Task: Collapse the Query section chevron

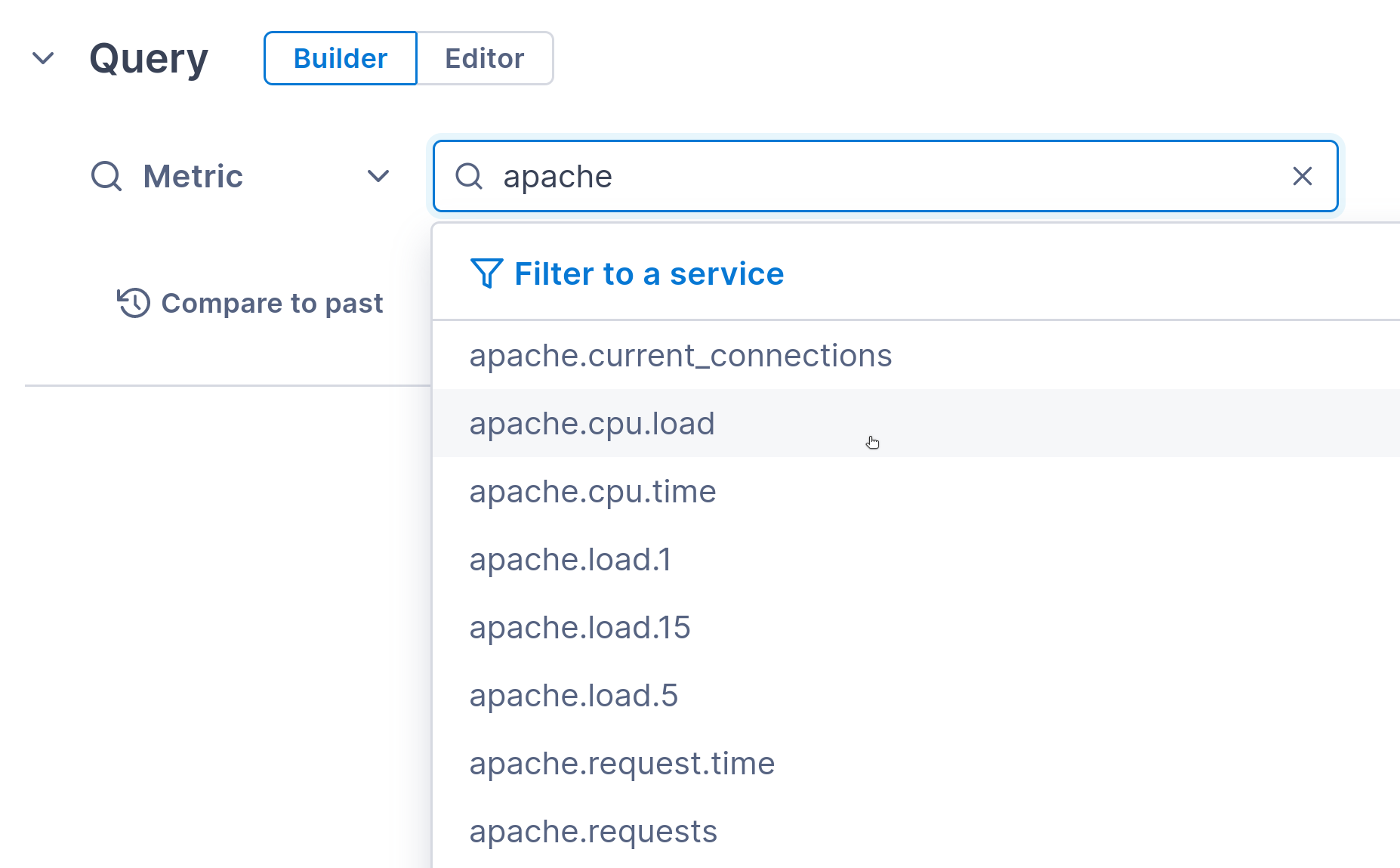Action: click(44, 58)
